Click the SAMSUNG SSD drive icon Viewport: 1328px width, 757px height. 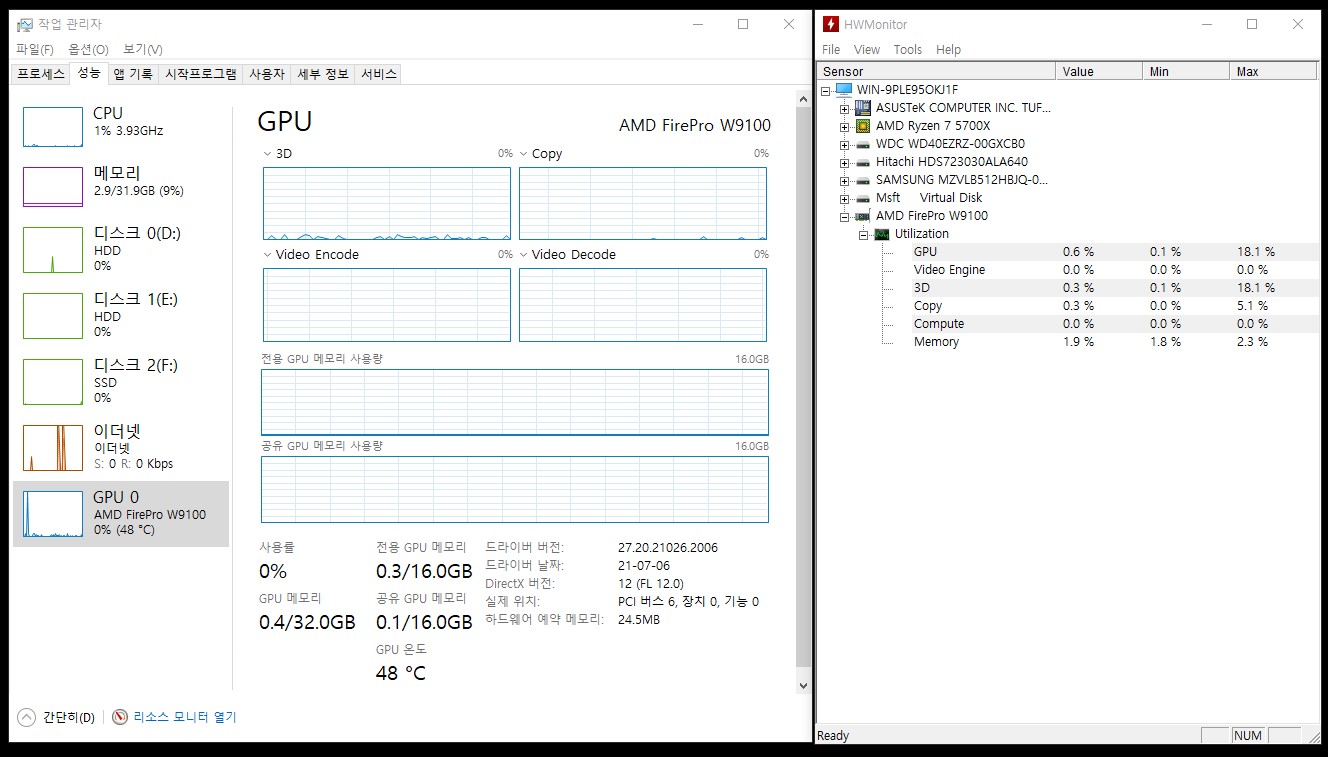[863, 180]
